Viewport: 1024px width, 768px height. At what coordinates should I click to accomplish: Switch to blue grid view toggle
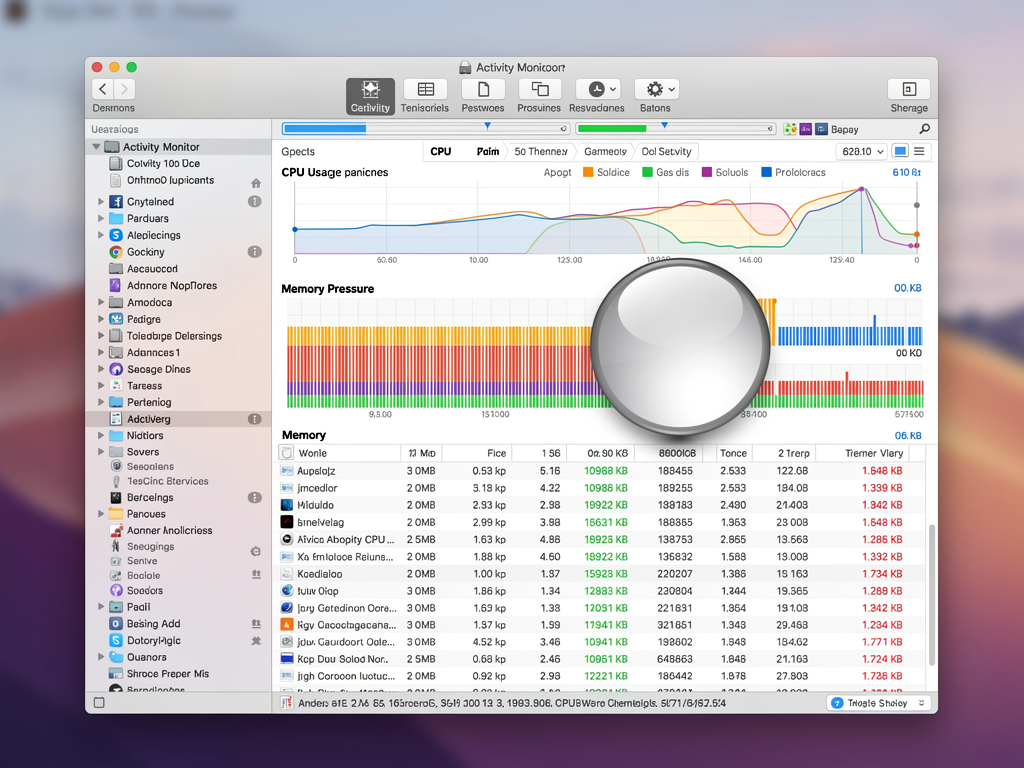pos(901,152)
